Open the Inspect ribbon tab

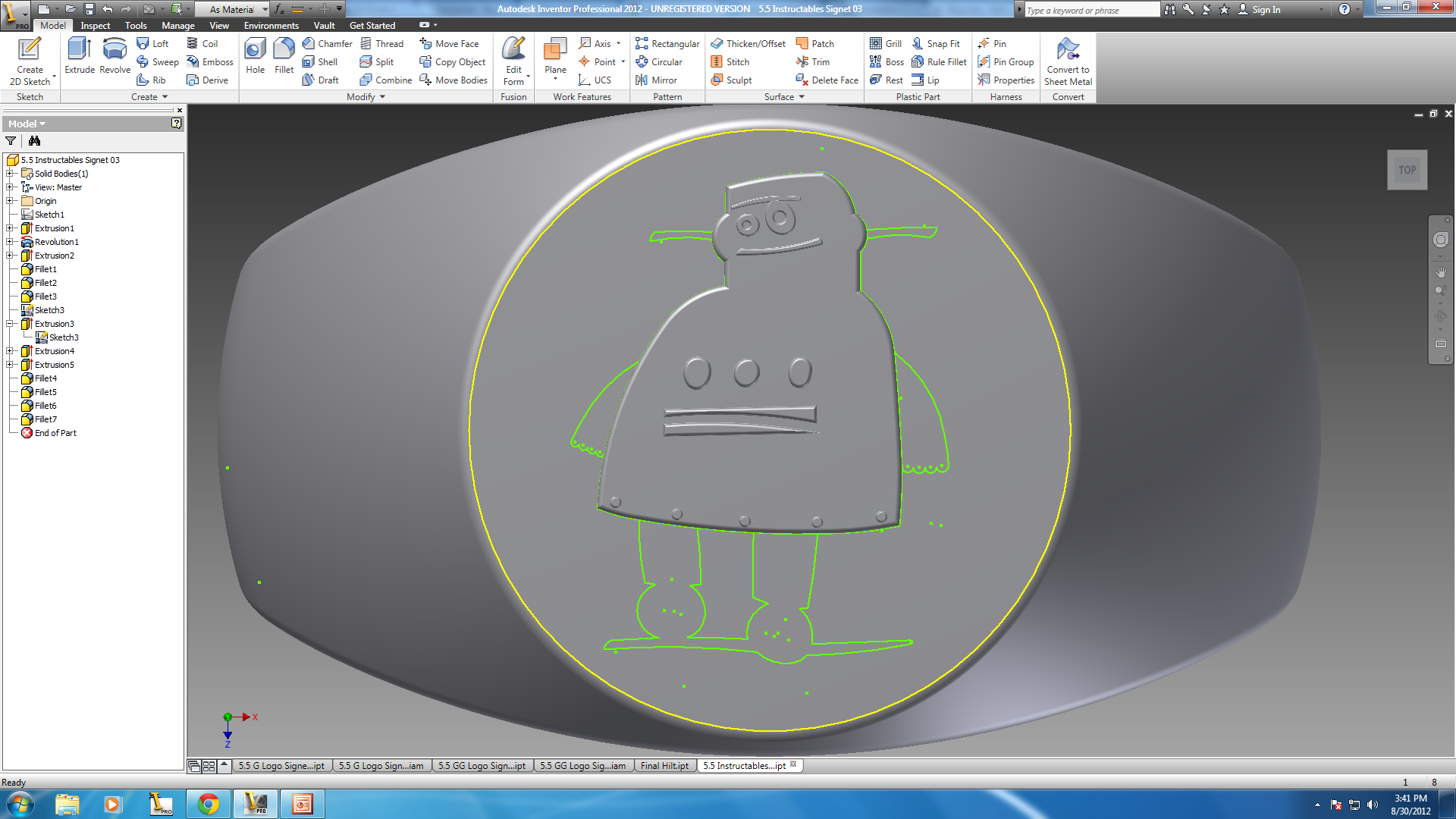[96, 25]
